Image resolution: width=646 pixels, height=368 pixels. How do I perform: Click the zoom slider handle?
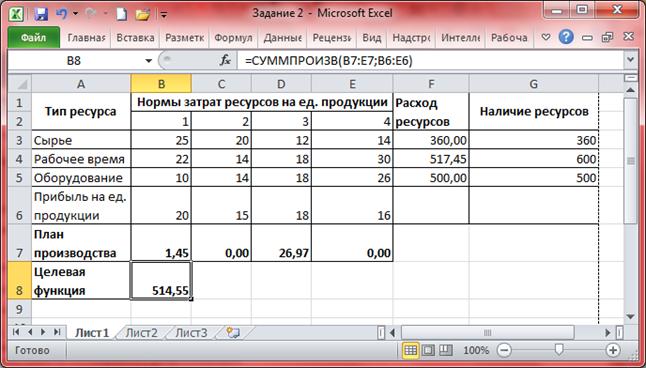click(x=559, y=350)
